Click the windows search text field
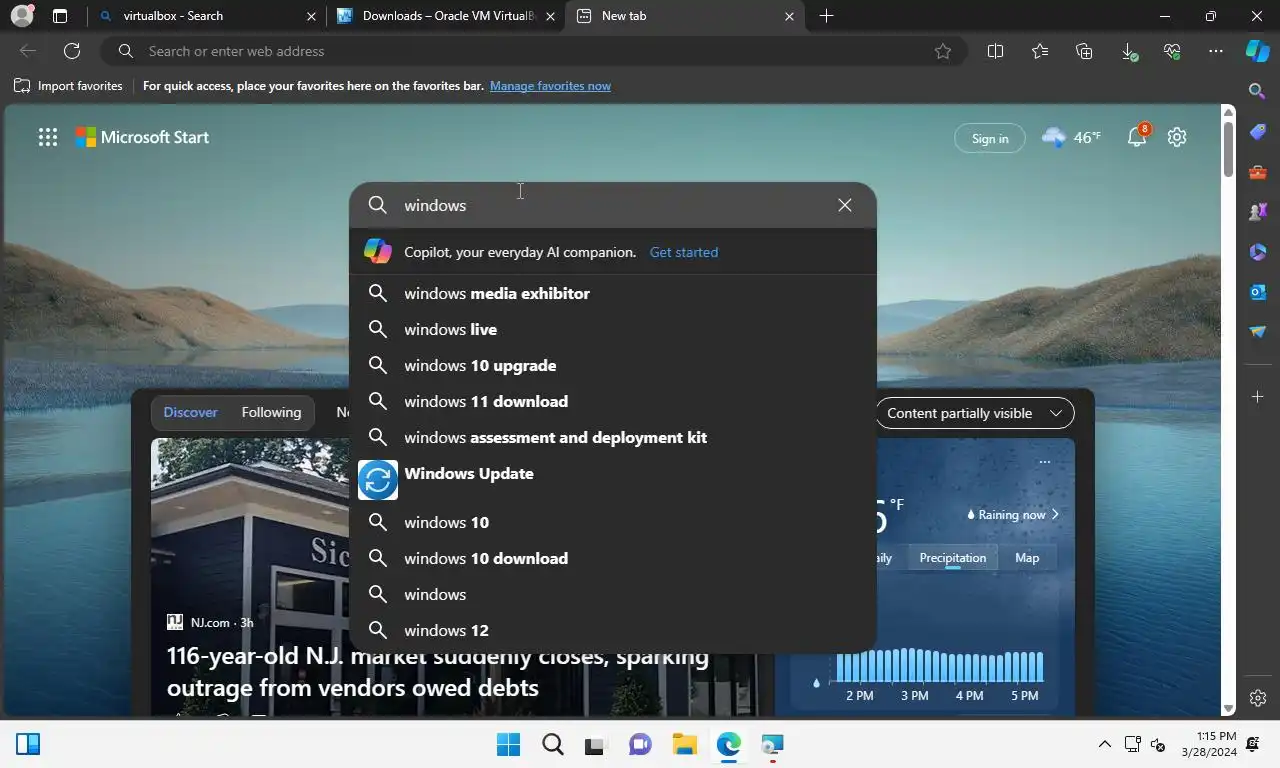Viewport: 1280px width, 768px height. click(x=612, y=205)
